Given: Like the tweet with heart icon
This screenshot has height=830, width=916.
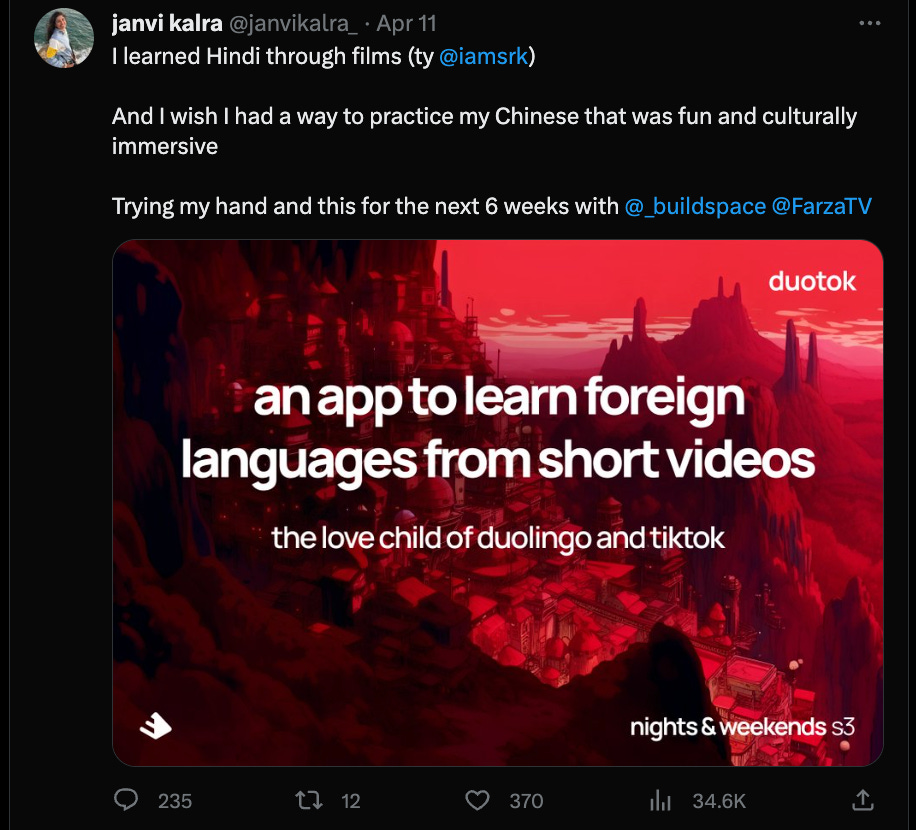Looking at the screenshot, I should click(477, 800).
